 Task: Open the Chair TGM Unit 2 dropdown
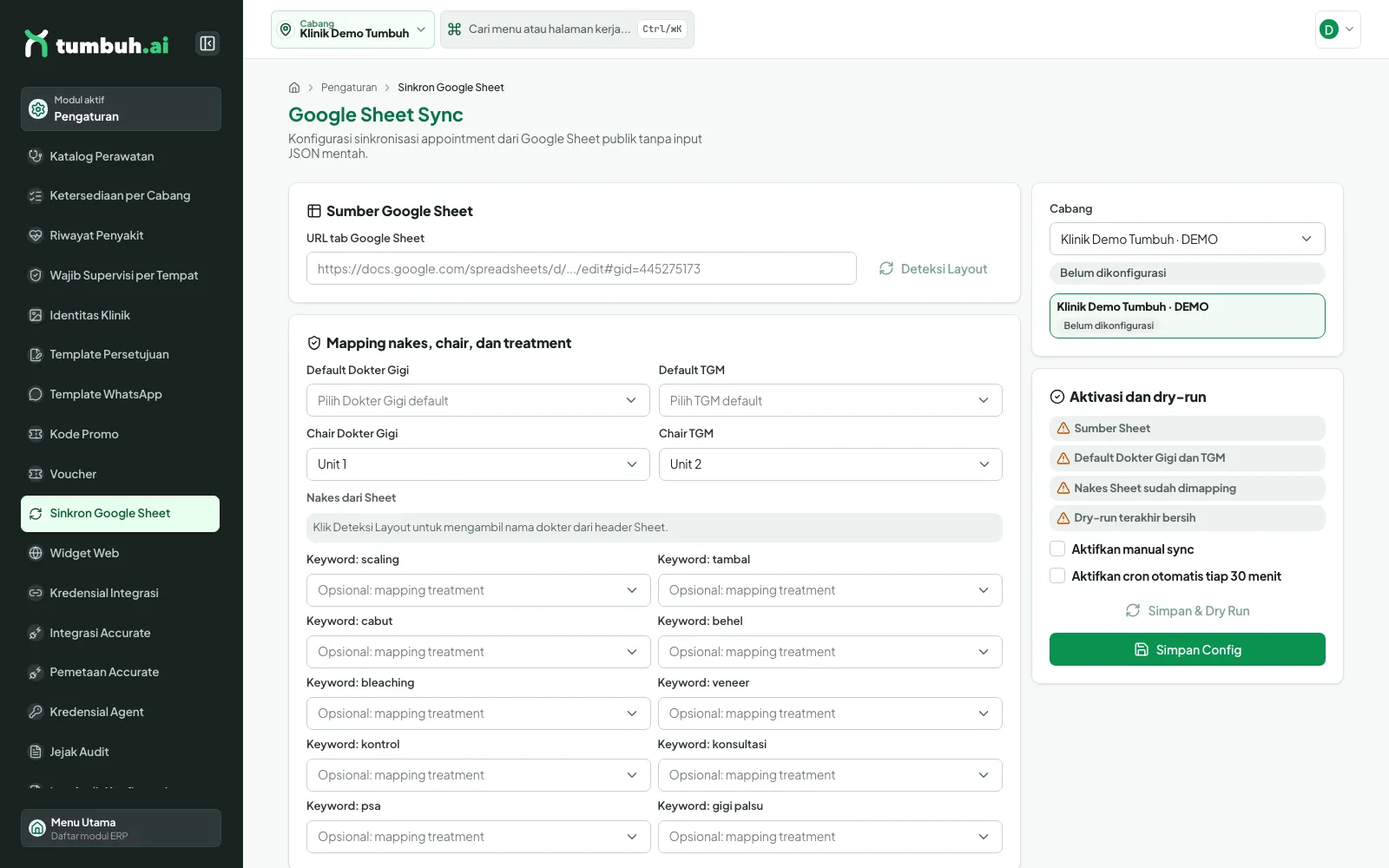pos(830,464)
